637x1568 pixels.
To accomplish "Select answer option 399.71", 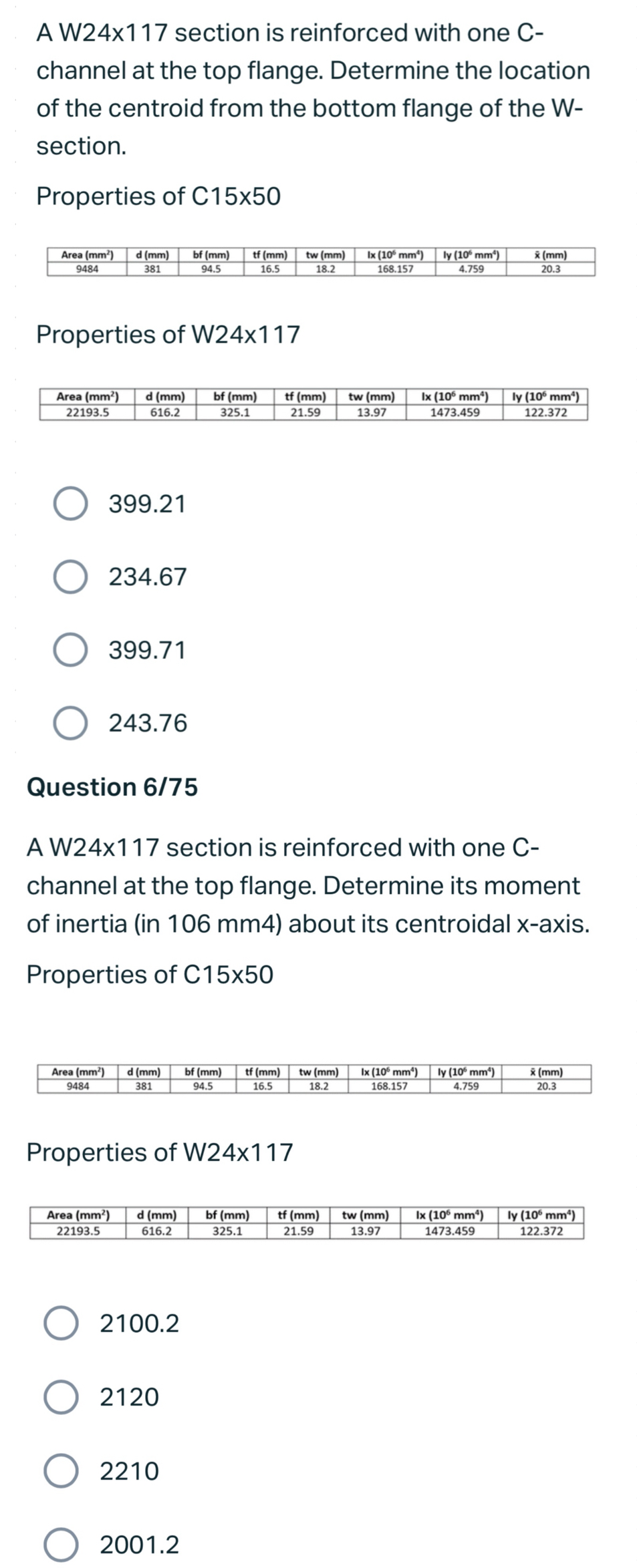I will pyautogui.click(x=72, y=650).
